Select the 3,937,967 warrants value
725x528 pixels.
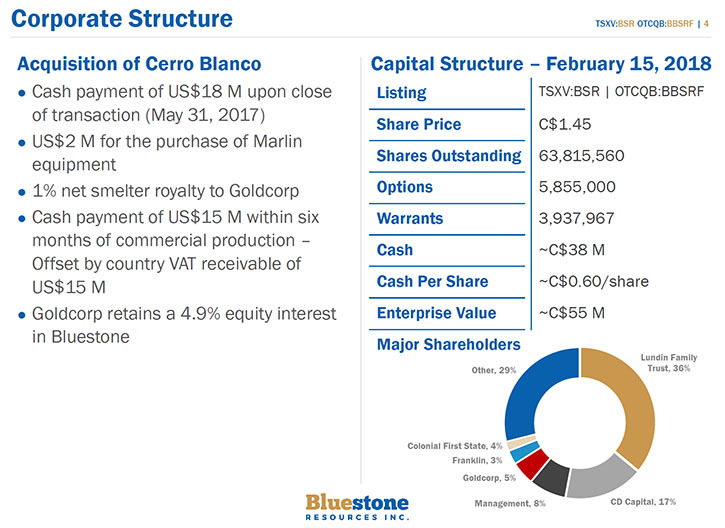[x=577, y=219]
